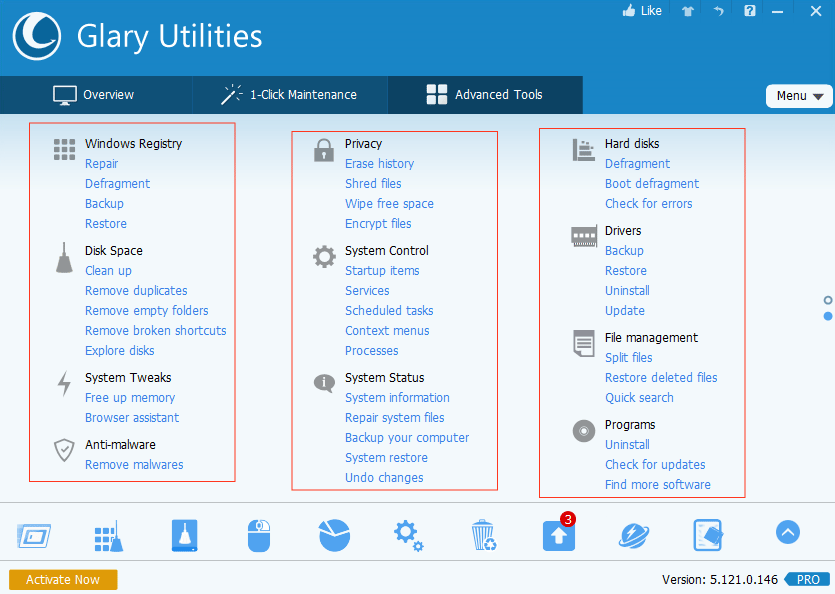The height and width of the screenshot is (594, 835).
Task: Select the Advanced Tools tab
Action: (x=485, y=95)
